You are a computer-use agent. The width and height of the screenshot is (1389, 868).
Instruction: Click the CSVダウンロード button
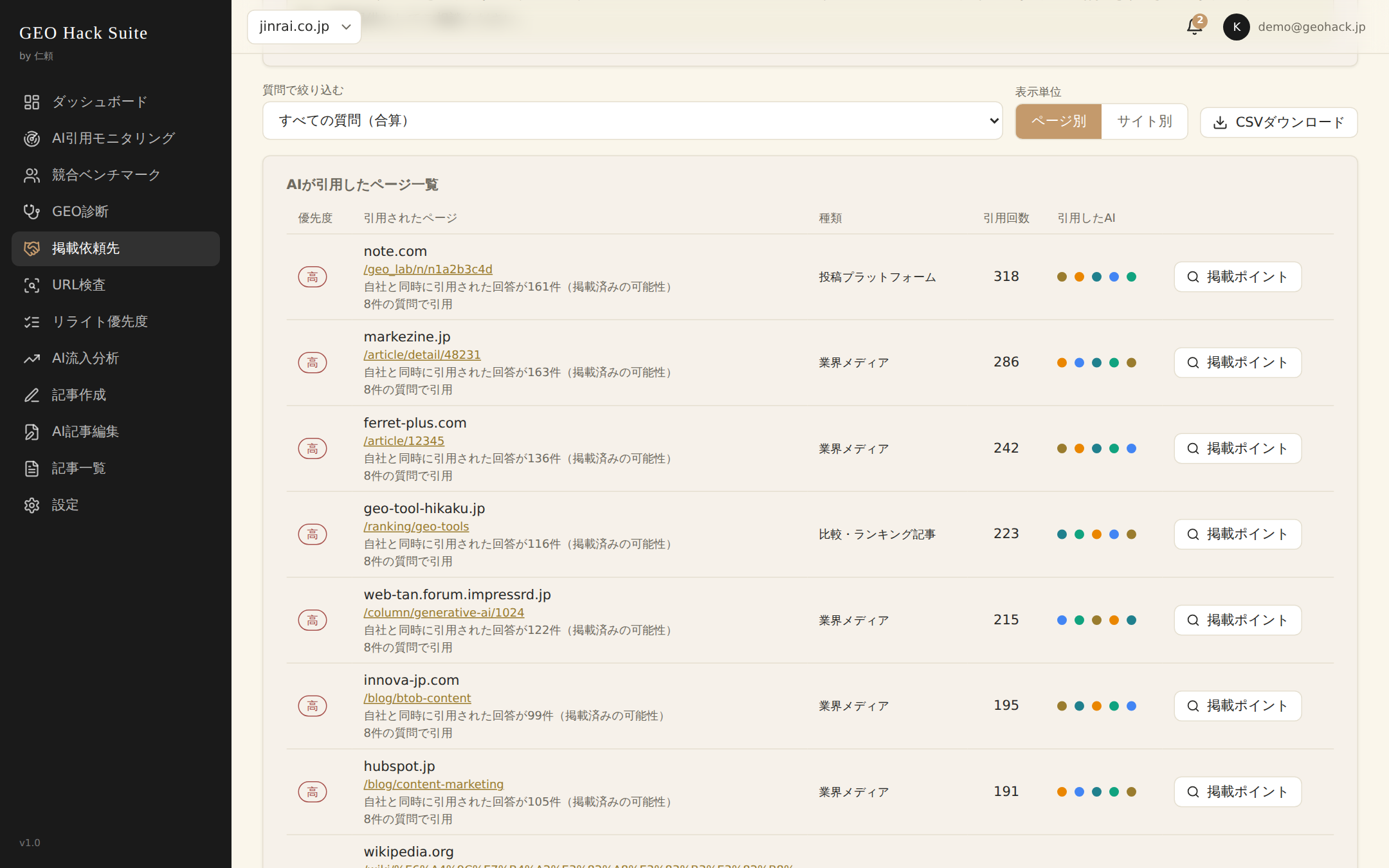[x=1279, y=122]
